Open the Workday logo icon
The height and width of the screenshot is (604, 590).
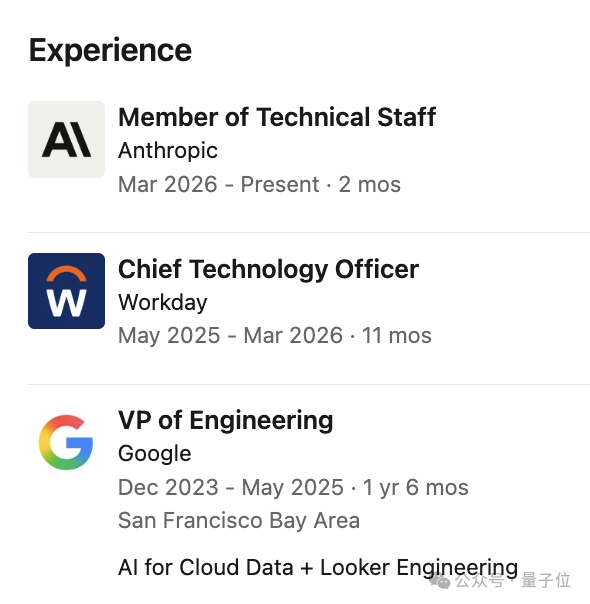tap(66, 291)
